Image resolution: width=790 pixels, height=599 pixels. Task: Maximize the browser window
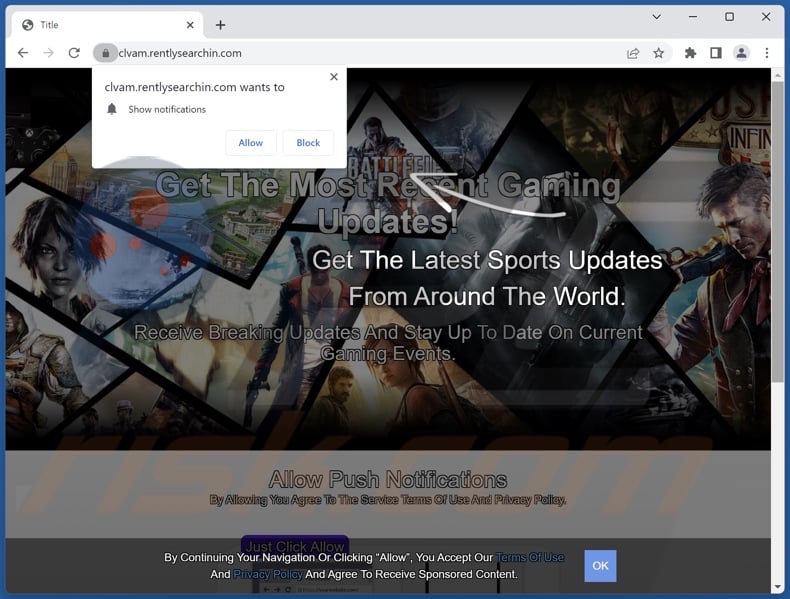pyautogui.click(x=729, y=17)
